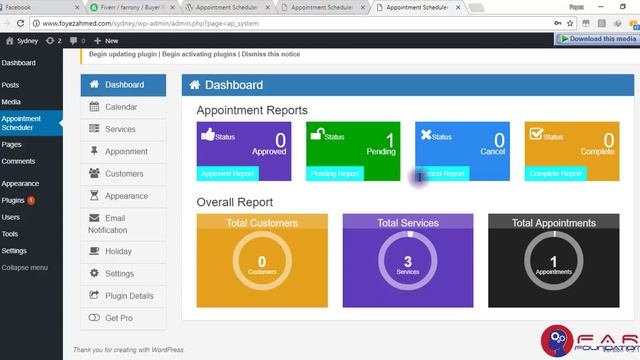
Task: Open plugin Settings menu item
Action: (x=123, y=273)
